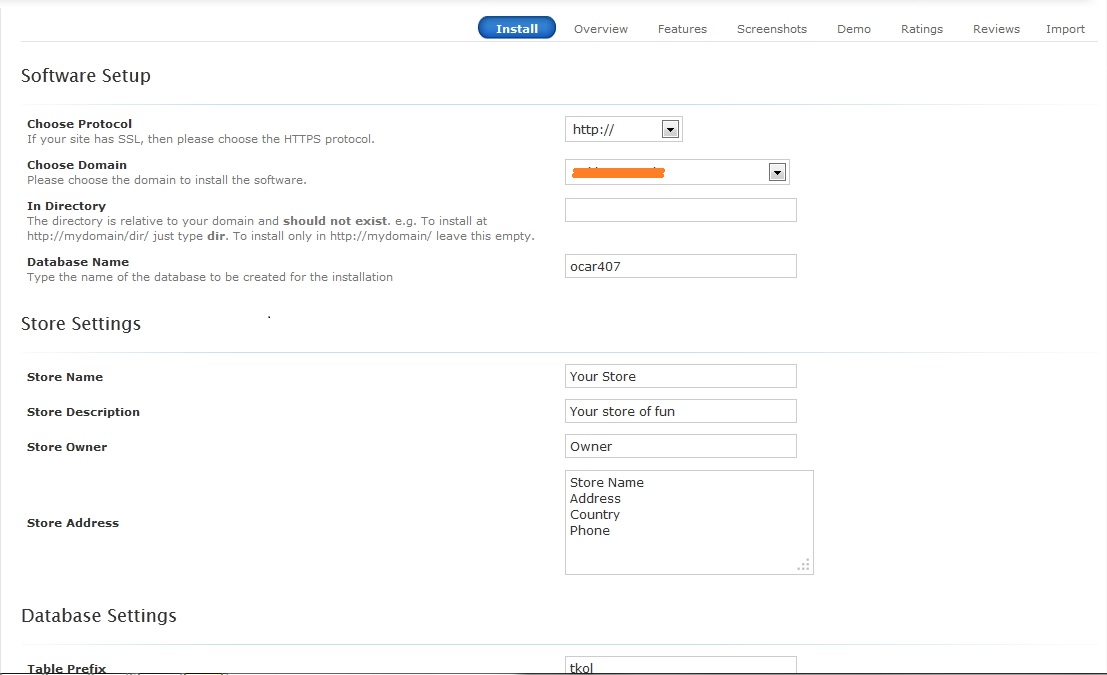Click the Store Address resize grip
1107x675 pixels.
pos(804,565)
